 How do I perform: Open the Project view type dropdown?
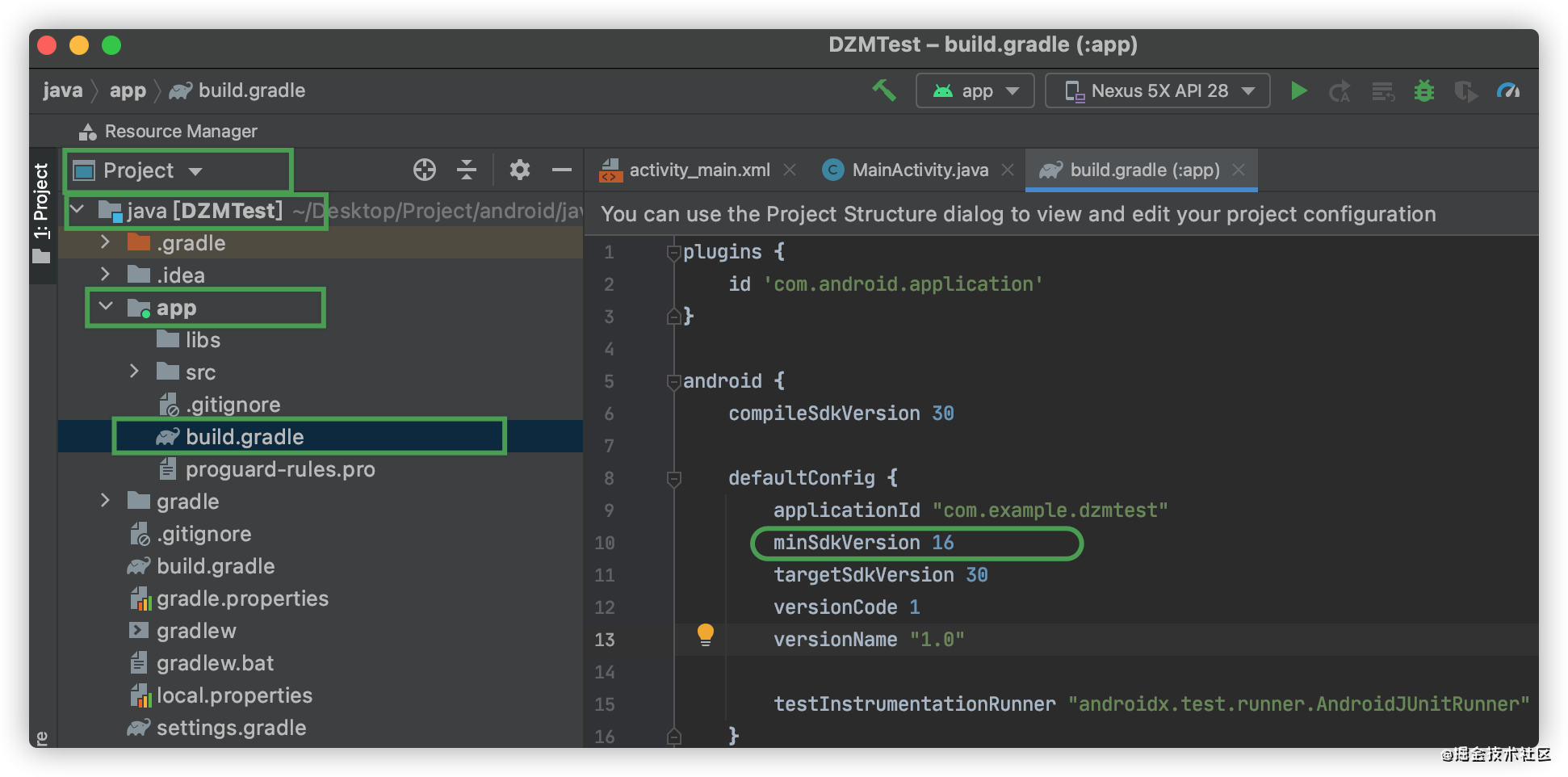pos(151,170)
